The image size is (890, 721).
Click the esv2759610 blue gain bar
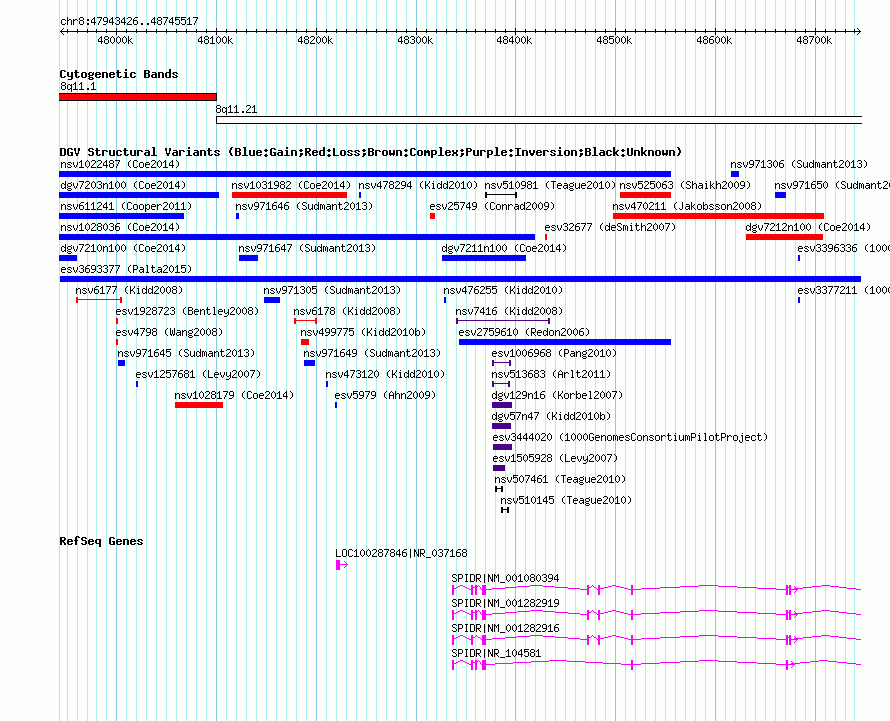click(x=565, y=342)
